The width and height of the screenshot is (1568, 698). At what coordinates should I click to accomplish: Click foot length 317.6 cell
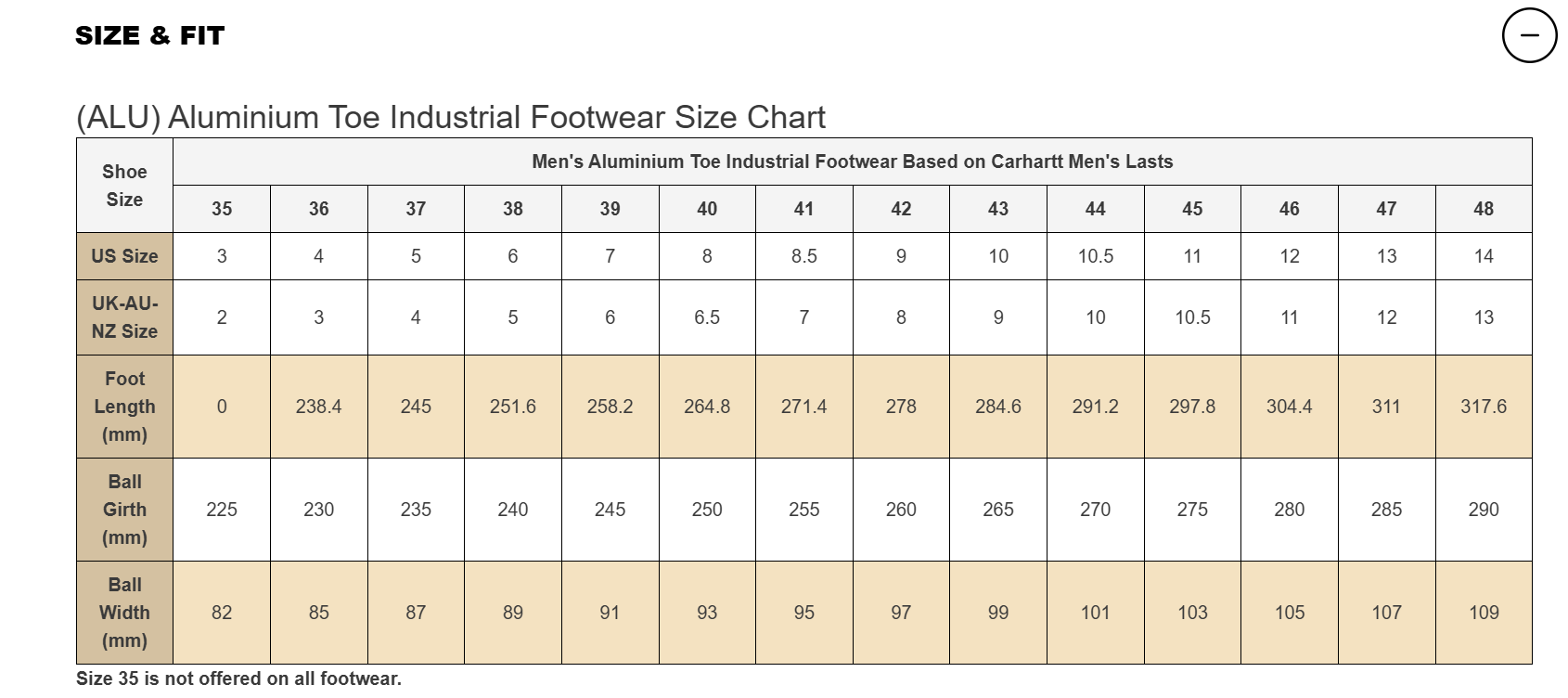pos(1484,407)
